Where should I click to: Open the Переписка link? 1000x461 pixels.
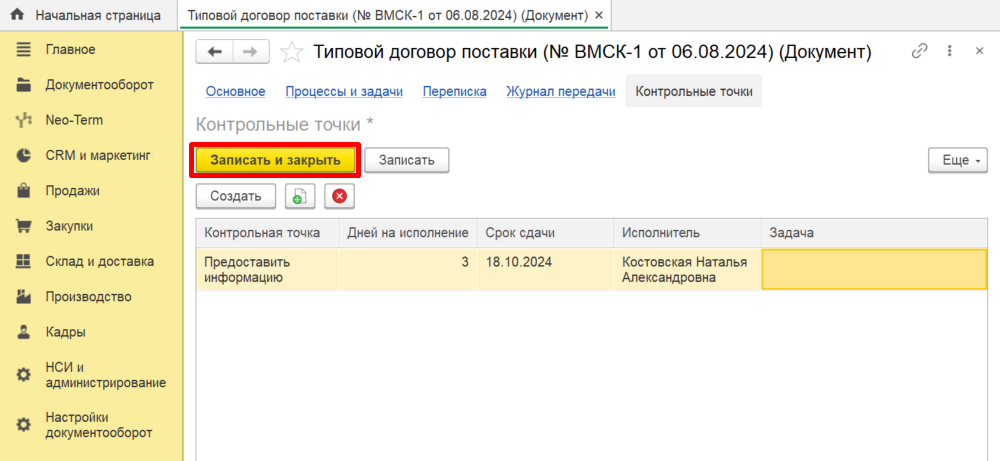(455, 92)
